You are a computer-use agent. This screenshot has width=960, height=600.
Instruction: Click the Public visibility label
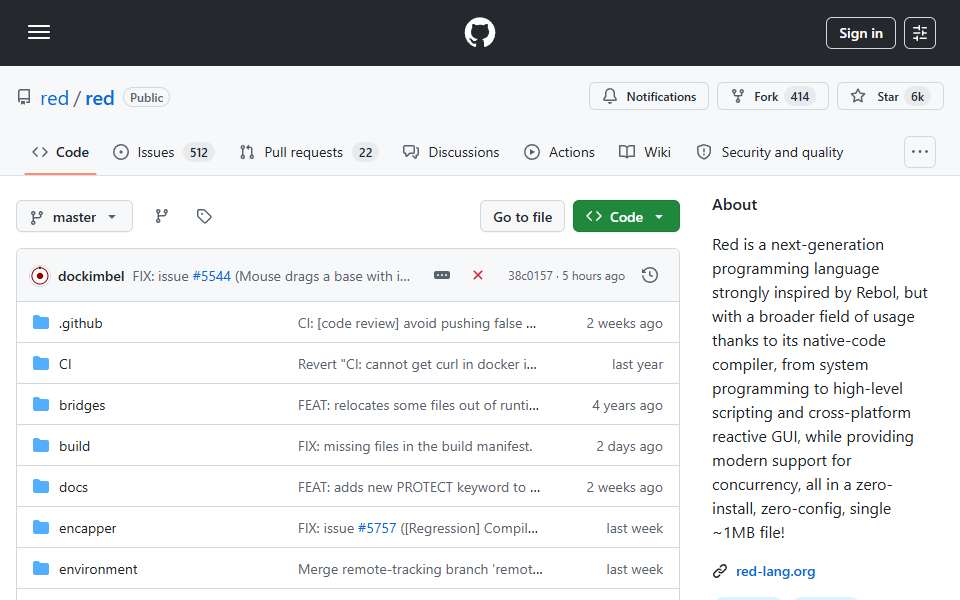146,97
